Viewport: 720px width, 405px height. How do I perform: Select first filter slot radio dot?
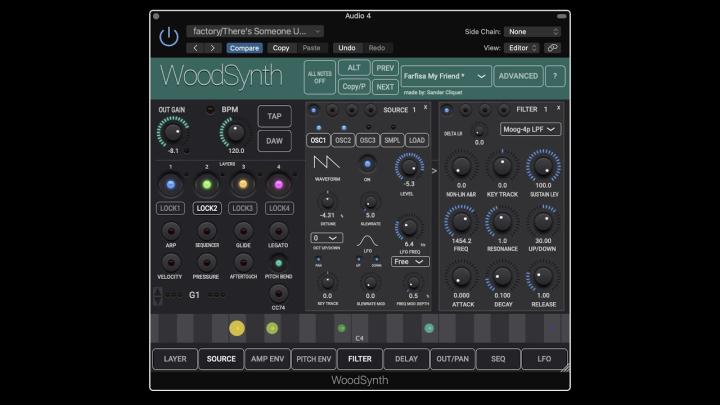tap(446, 110)
